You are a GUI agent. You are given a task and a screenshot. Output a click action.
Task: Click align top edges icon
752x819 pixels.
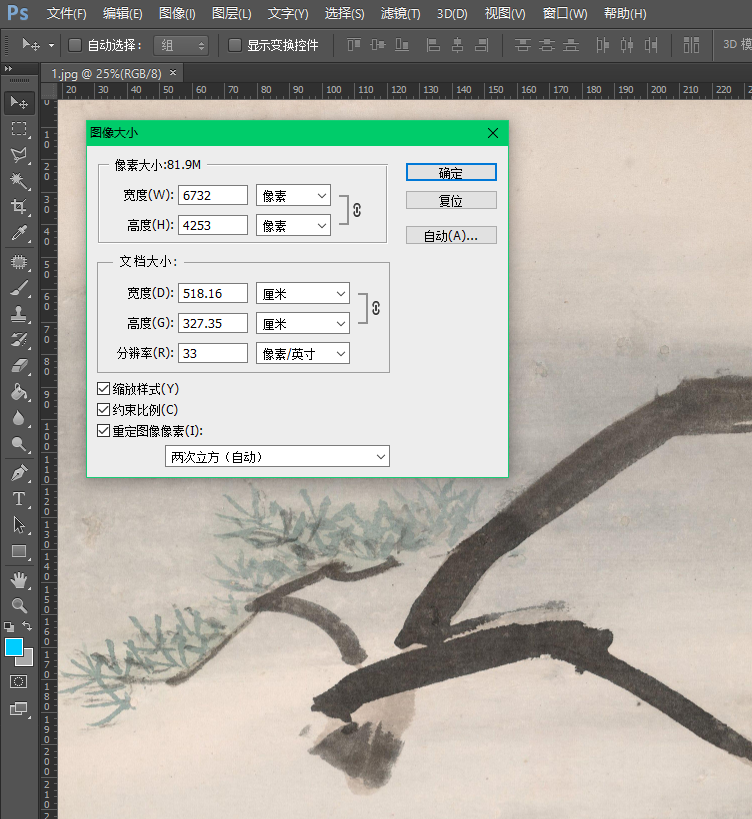pyautogui.click(x=354, y=45)
